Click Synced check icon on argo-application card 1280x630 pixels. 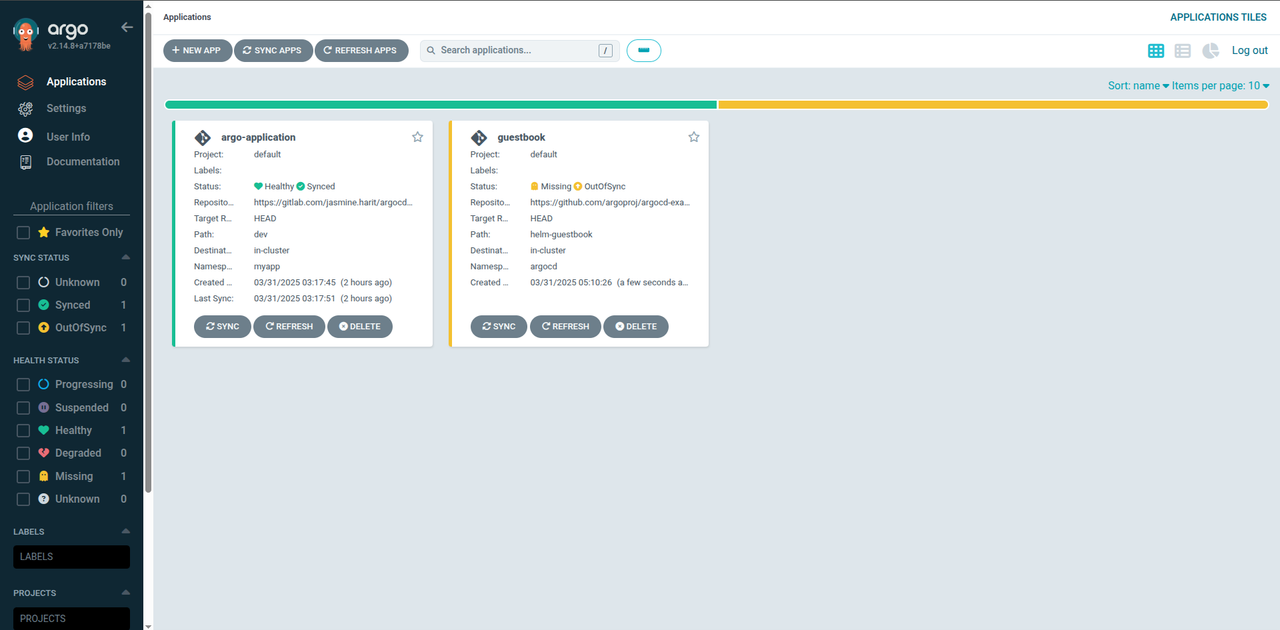pyautogui.click(x=300, y=186)
